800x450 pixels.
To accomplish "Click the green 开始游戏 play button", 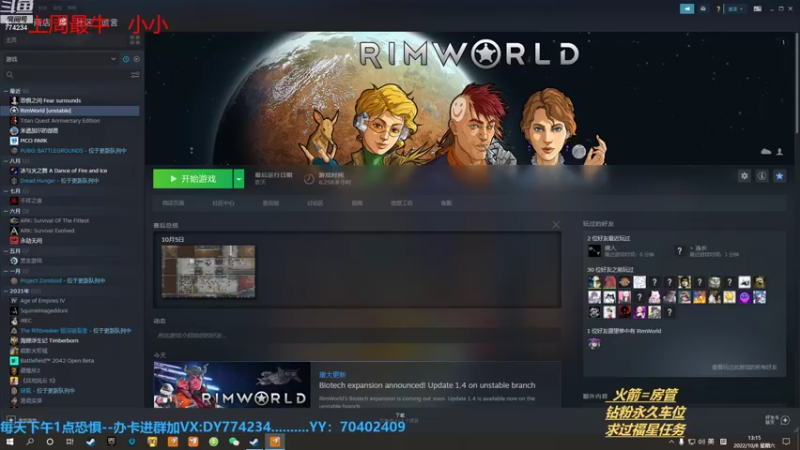I will point(193,179).
